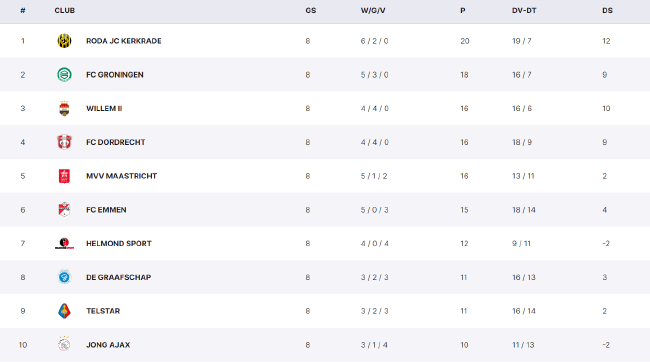Click the Roda JC Kerkrade club logo
Image resolution: width=650 pixels, height=362 pixels.
(x=64, y=41)
